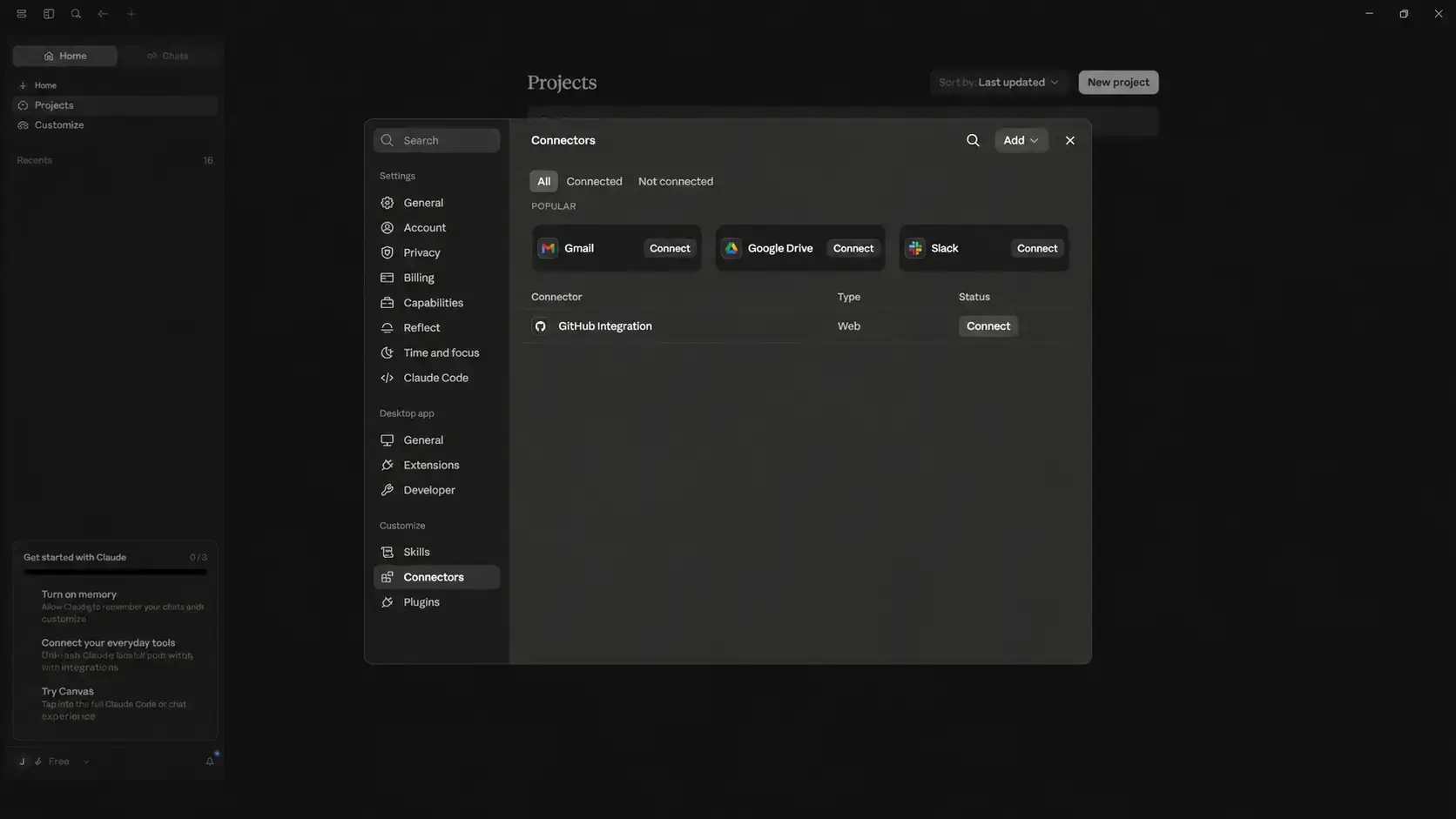Click the Connector column header
The height and width of the screenshot is (819, 1456).
(x=556, y=297)
